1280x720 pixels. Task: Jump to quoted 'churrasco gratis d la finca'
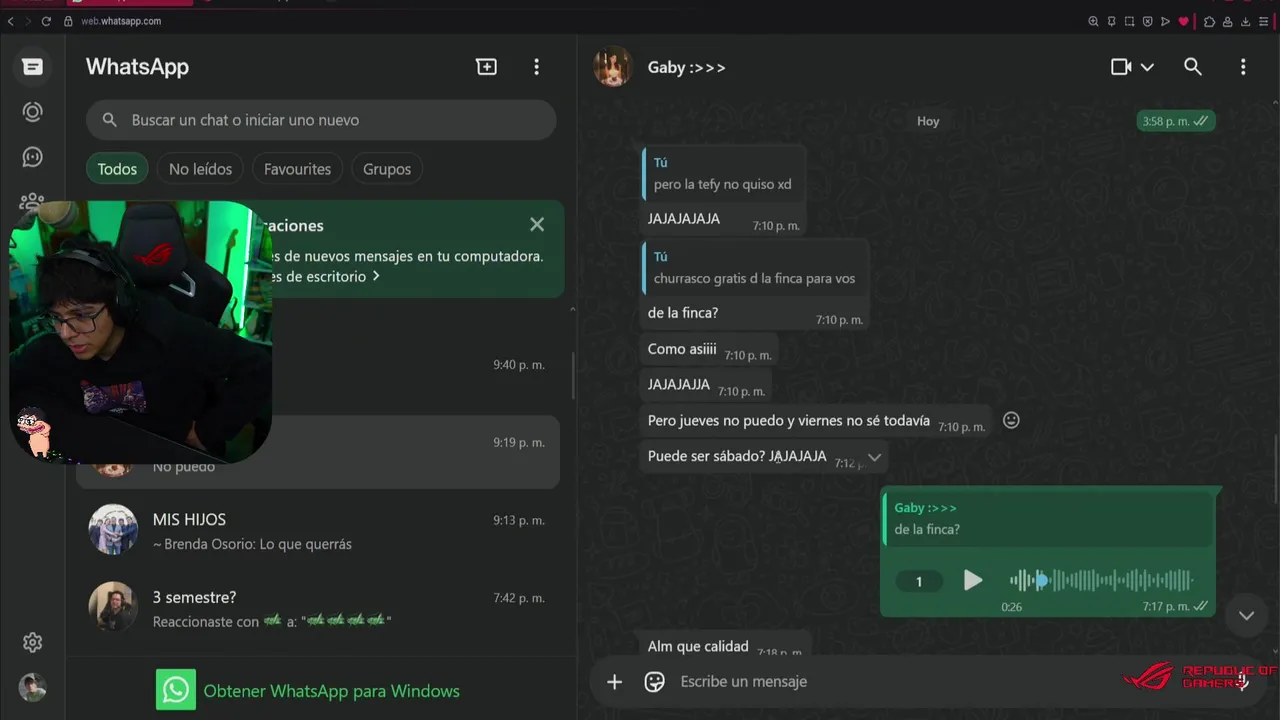pos(754,268)
